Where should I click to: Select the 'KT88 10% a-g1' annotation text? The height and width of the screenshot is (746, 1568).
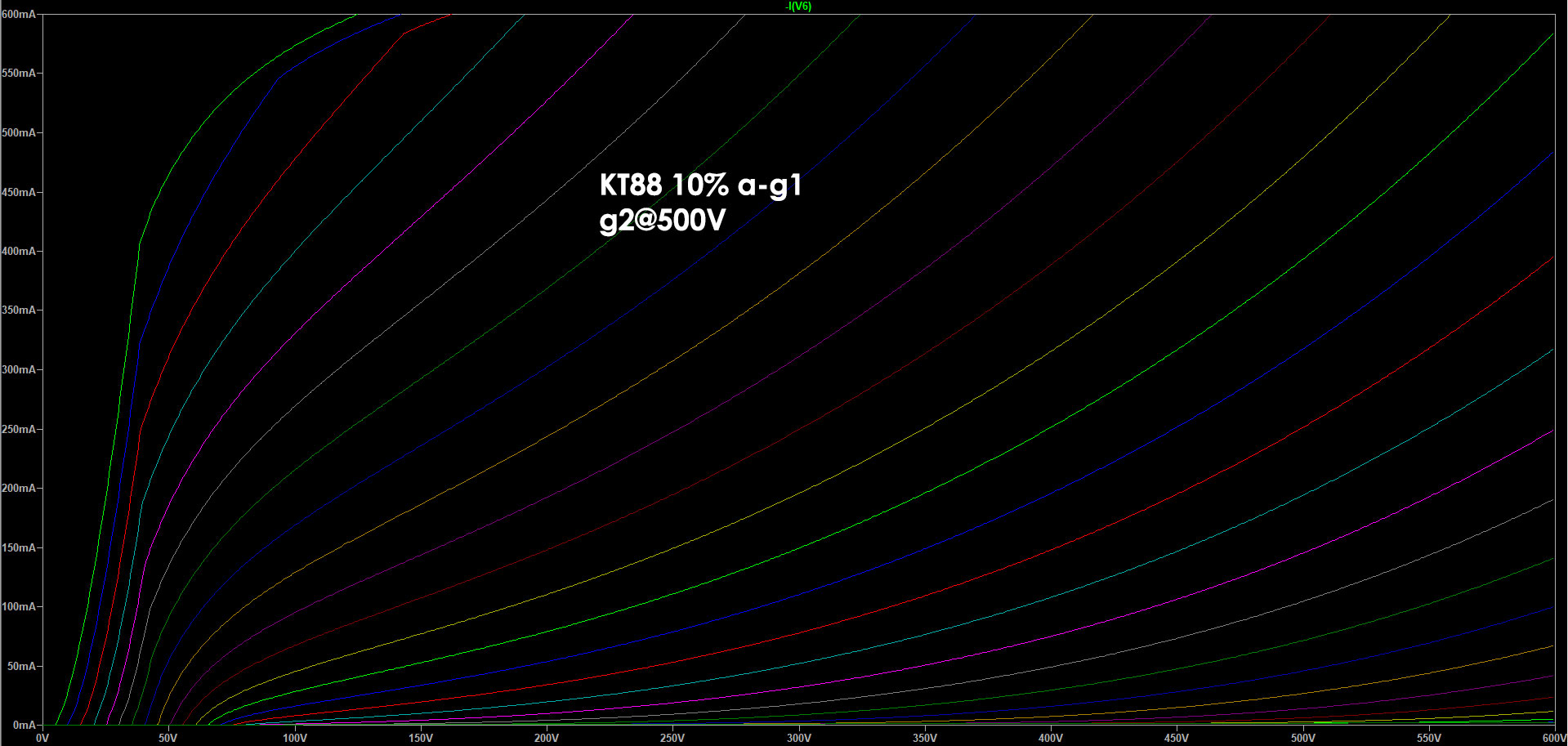[x=701, y=186]
